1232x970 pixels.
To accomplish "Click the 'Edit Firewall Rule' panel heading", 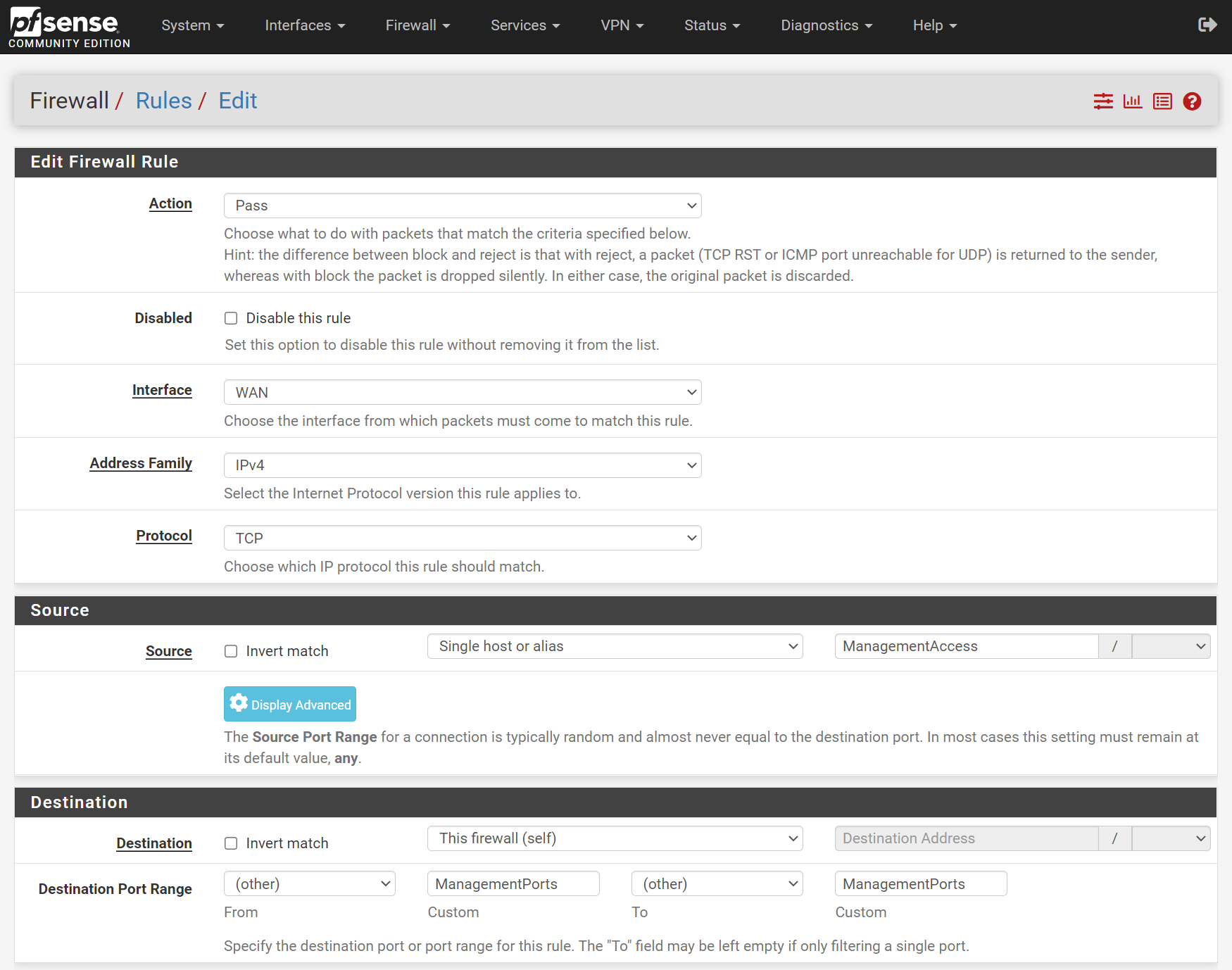I will click(104, 162).
